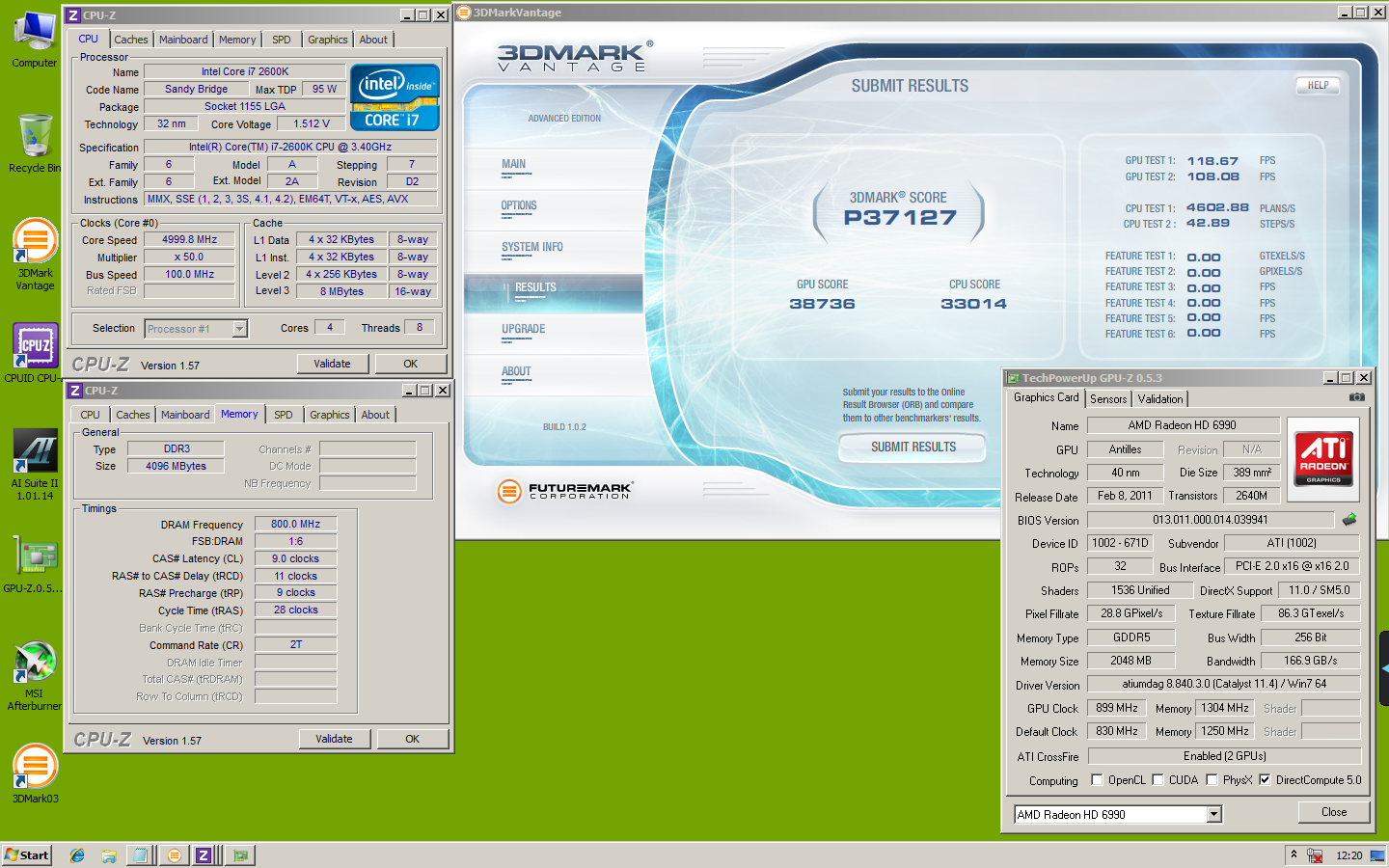Viewport: 1389px width, 868px height.
Task: Switch to GPU-Z taskbar button
Action: [x=239, y=855]
